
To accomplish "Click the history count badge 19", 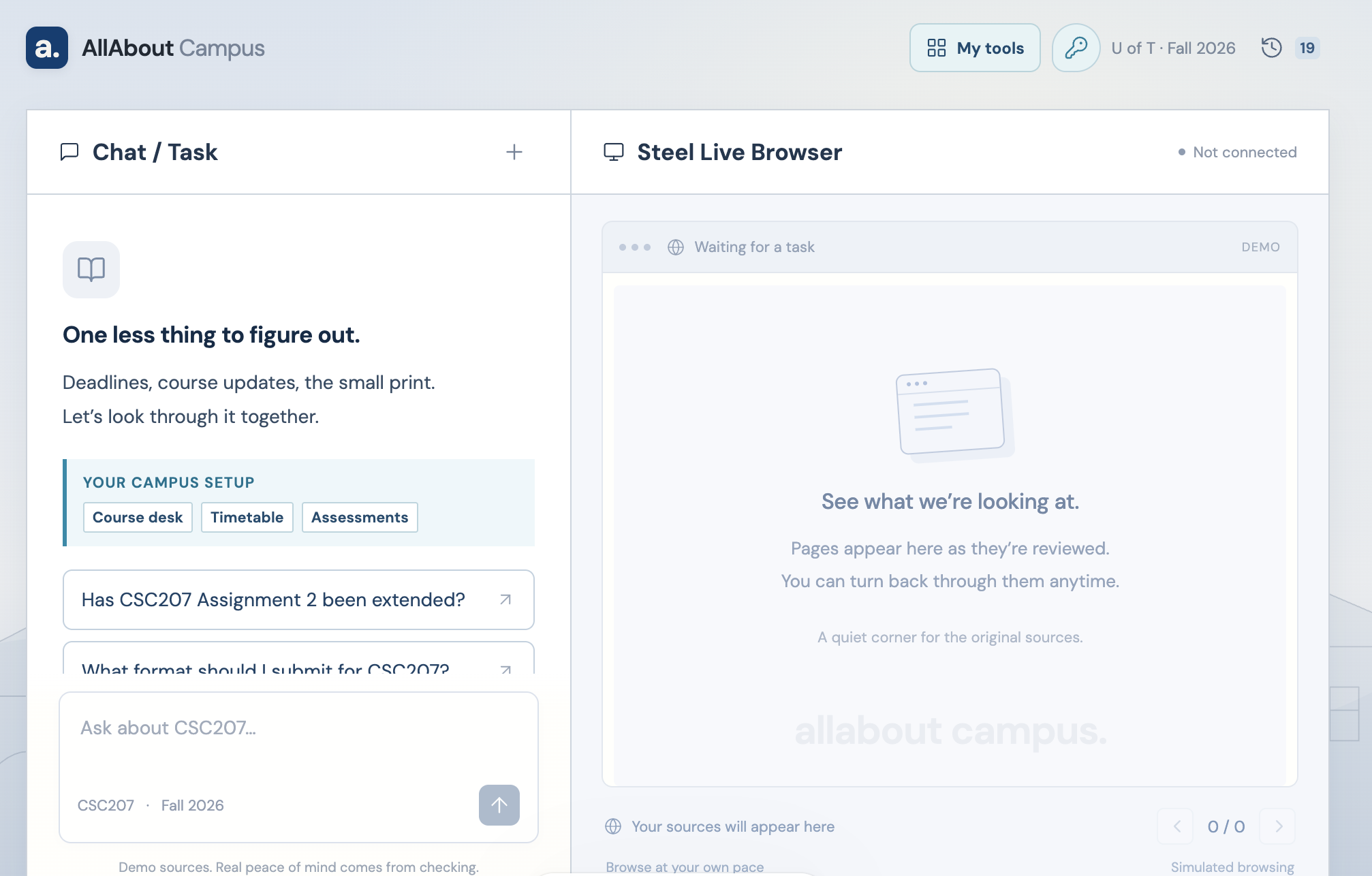I will tap(1307, 48).
